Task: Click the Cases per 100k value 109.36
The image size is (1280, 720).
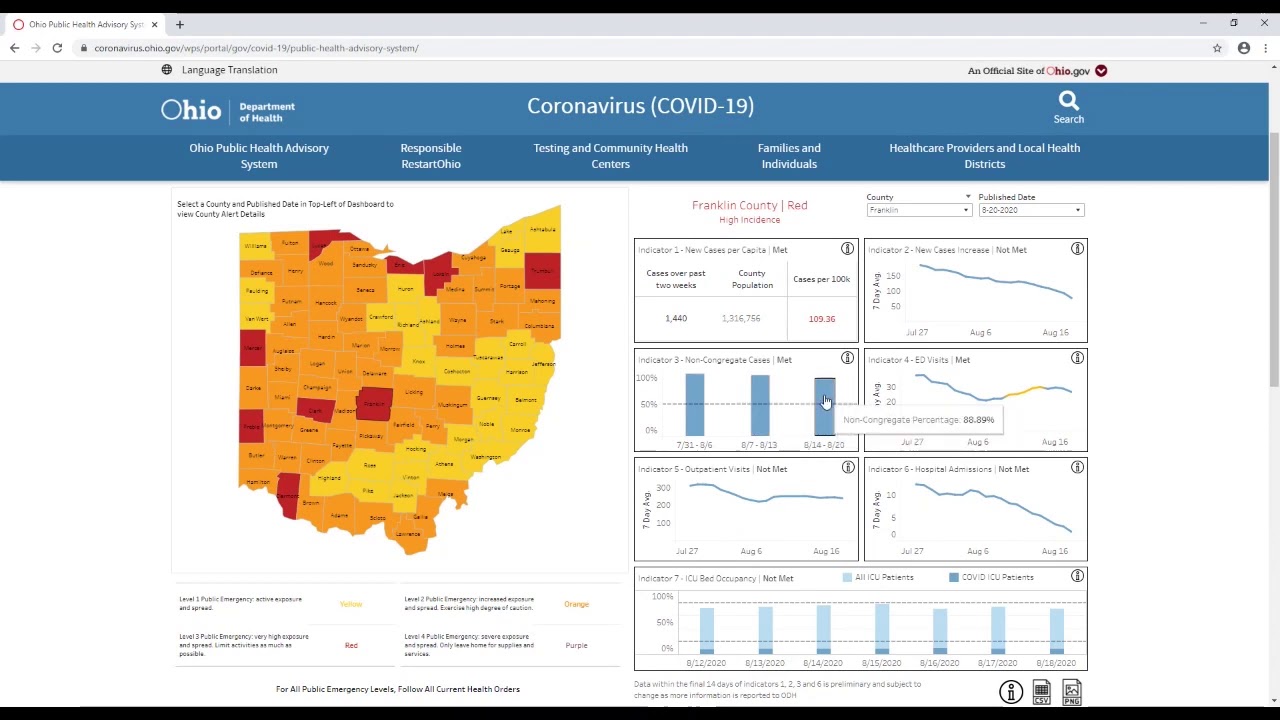Action: tap(822, 319)
